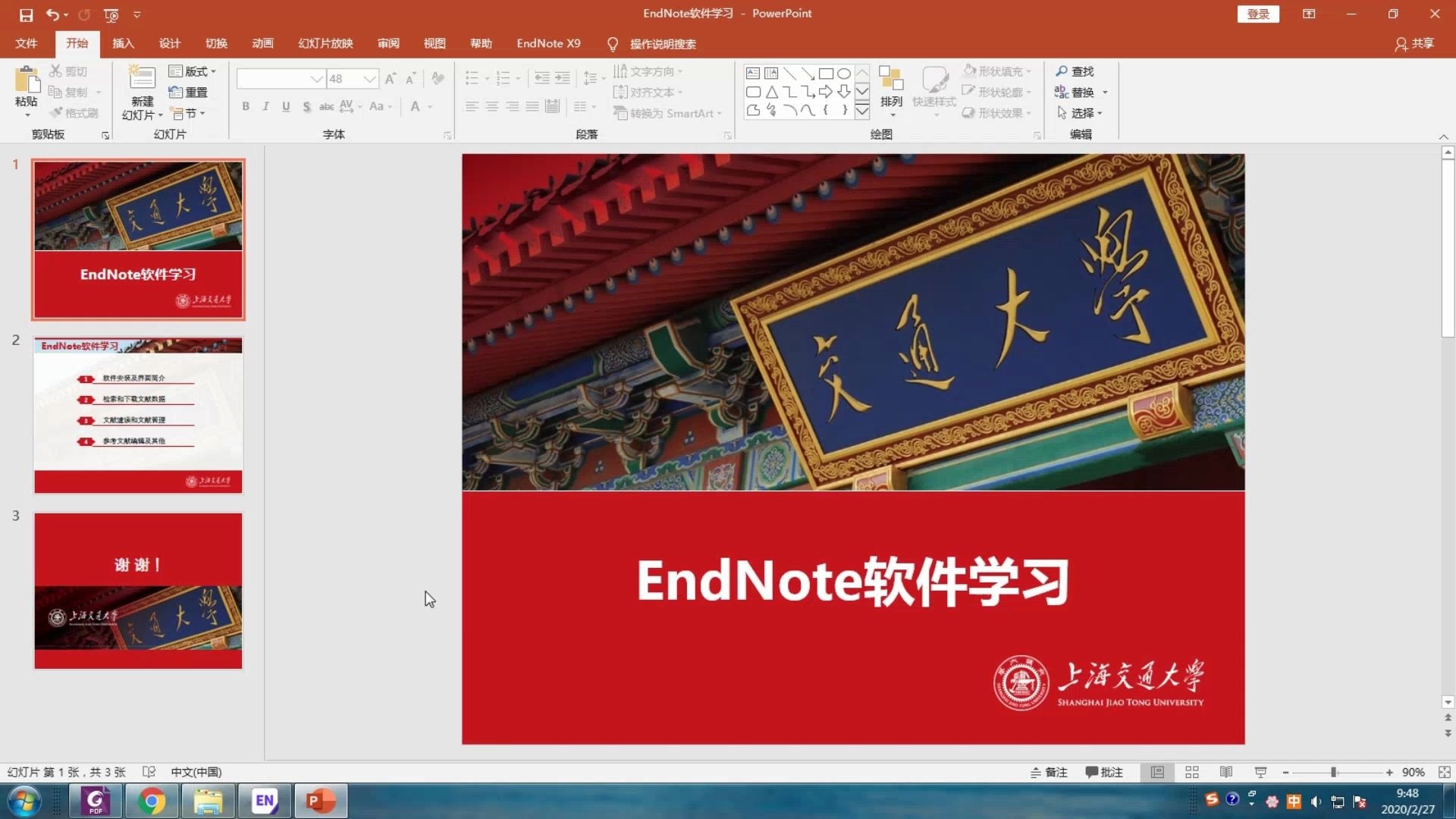Screen dimensions: 1456x819
Task: Start slide show from status bar icon
Action: pyautogui.click(x=1260, y=772)
